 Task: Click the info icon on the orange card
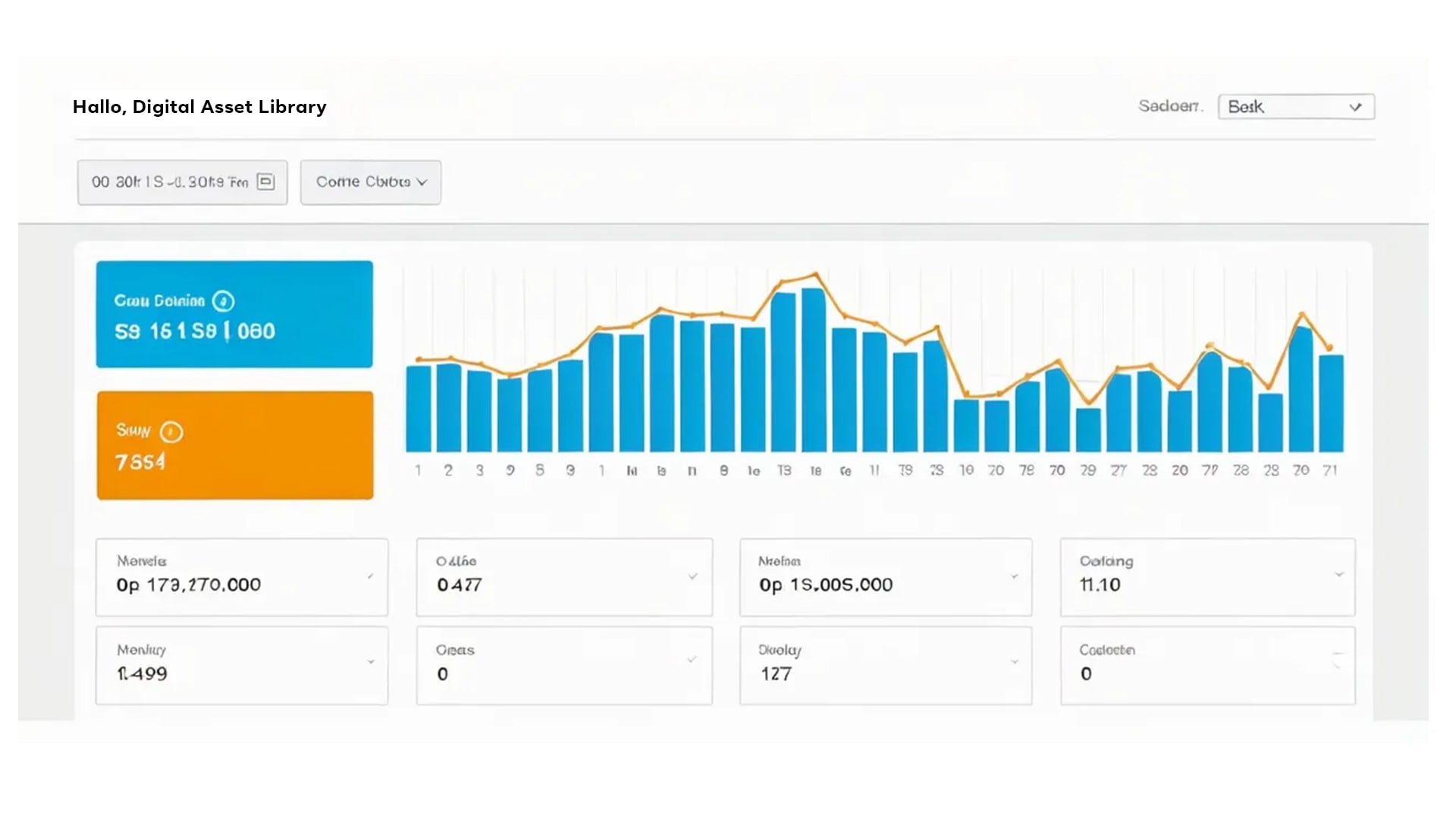171,432
